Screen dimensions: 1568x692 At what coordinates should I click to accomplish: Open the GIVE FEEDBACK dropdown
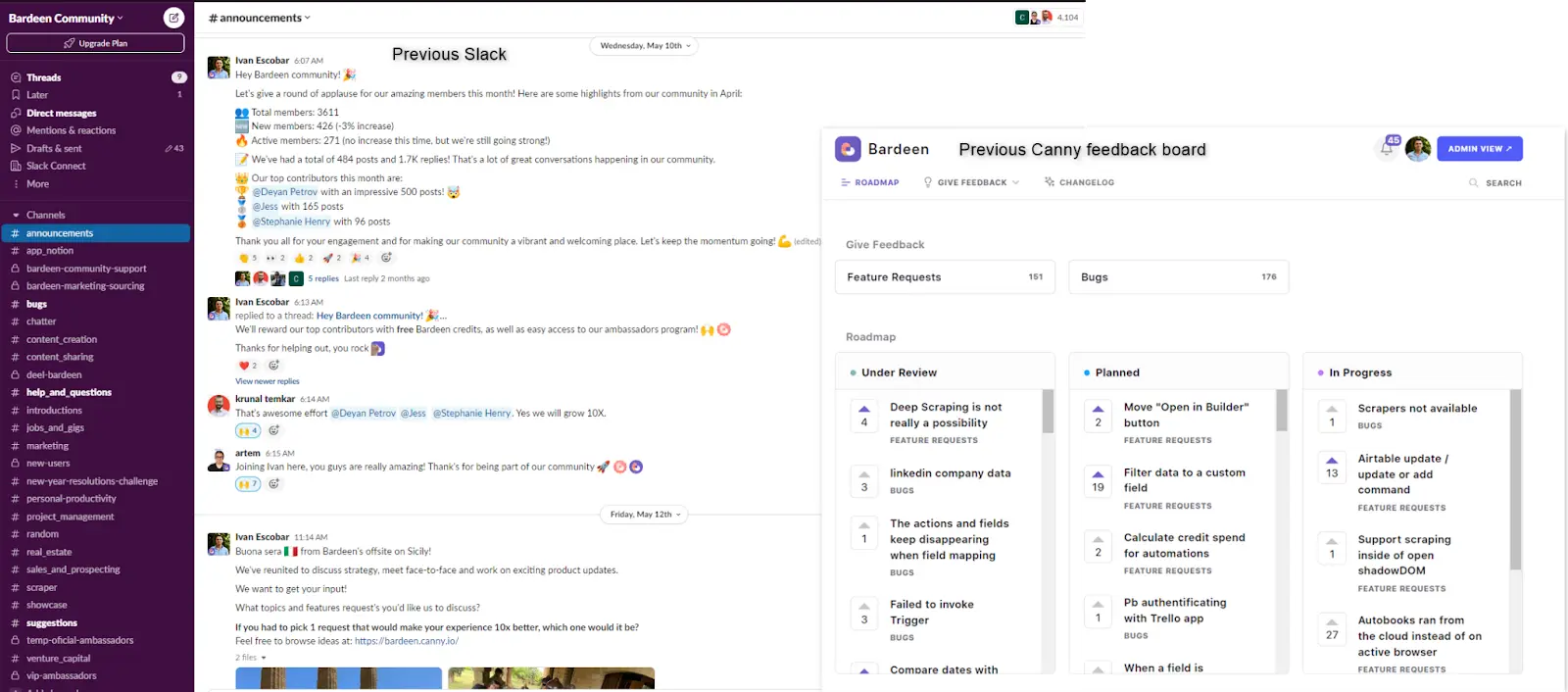(x=971, y=182)
